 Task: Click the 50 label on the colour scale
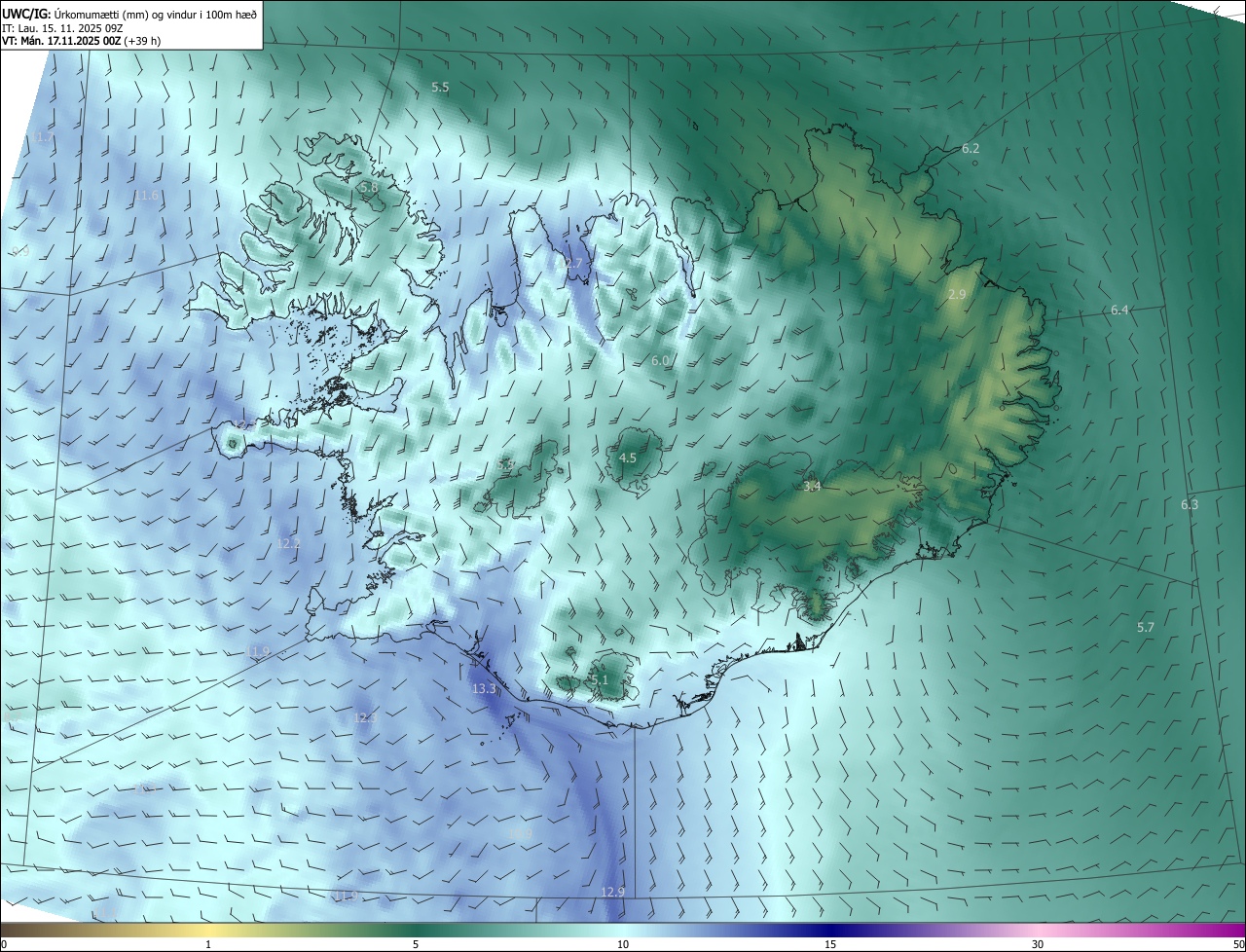[1238, 944]
